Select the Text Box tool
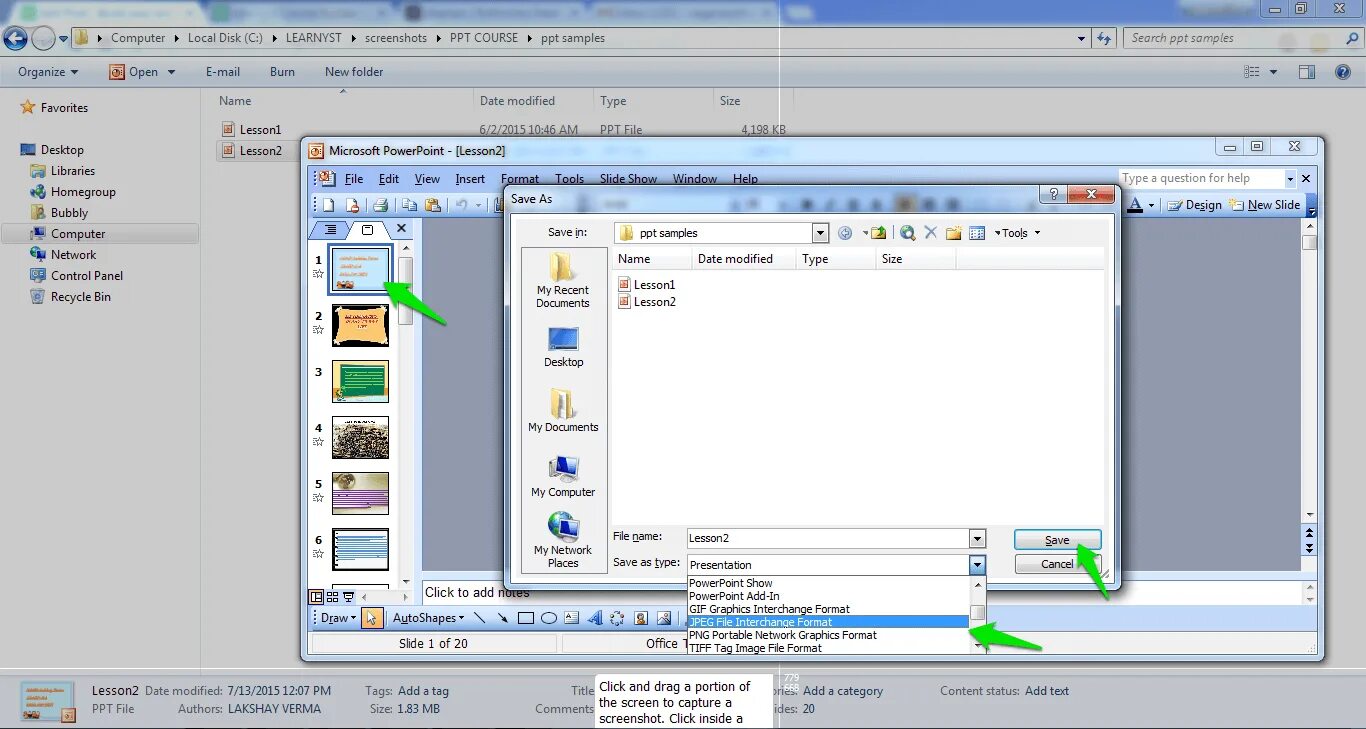The width and height of the screenshot is (1366, 729). tap(572, 618)
